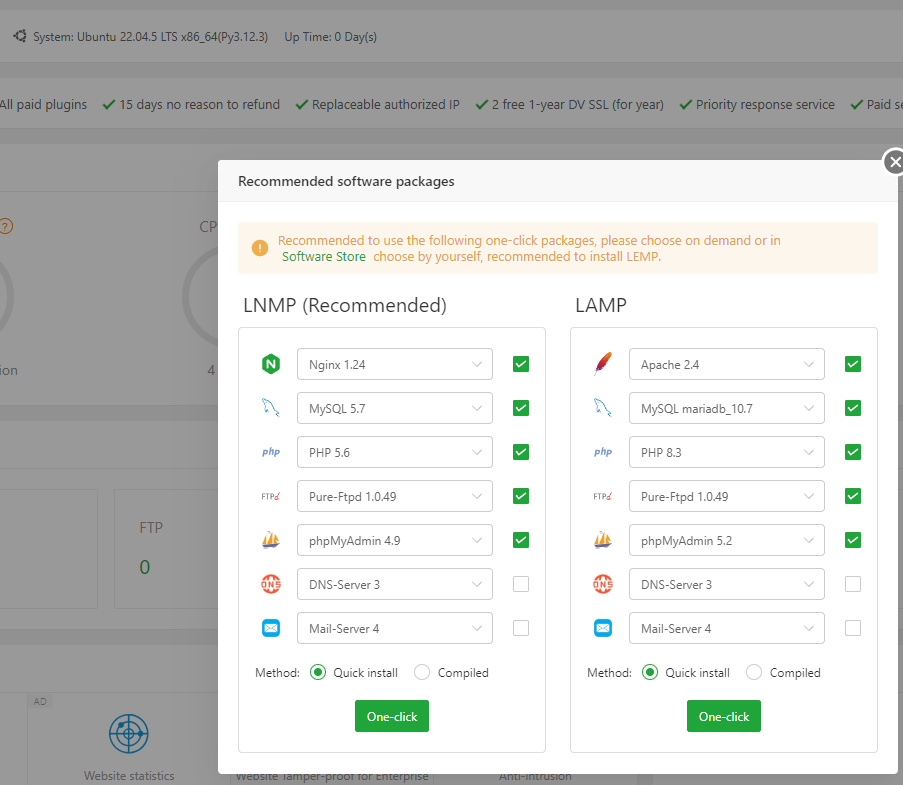Select Quick install method under LAMP
Viewport: 903px width, 785px height.
(650, 673)
